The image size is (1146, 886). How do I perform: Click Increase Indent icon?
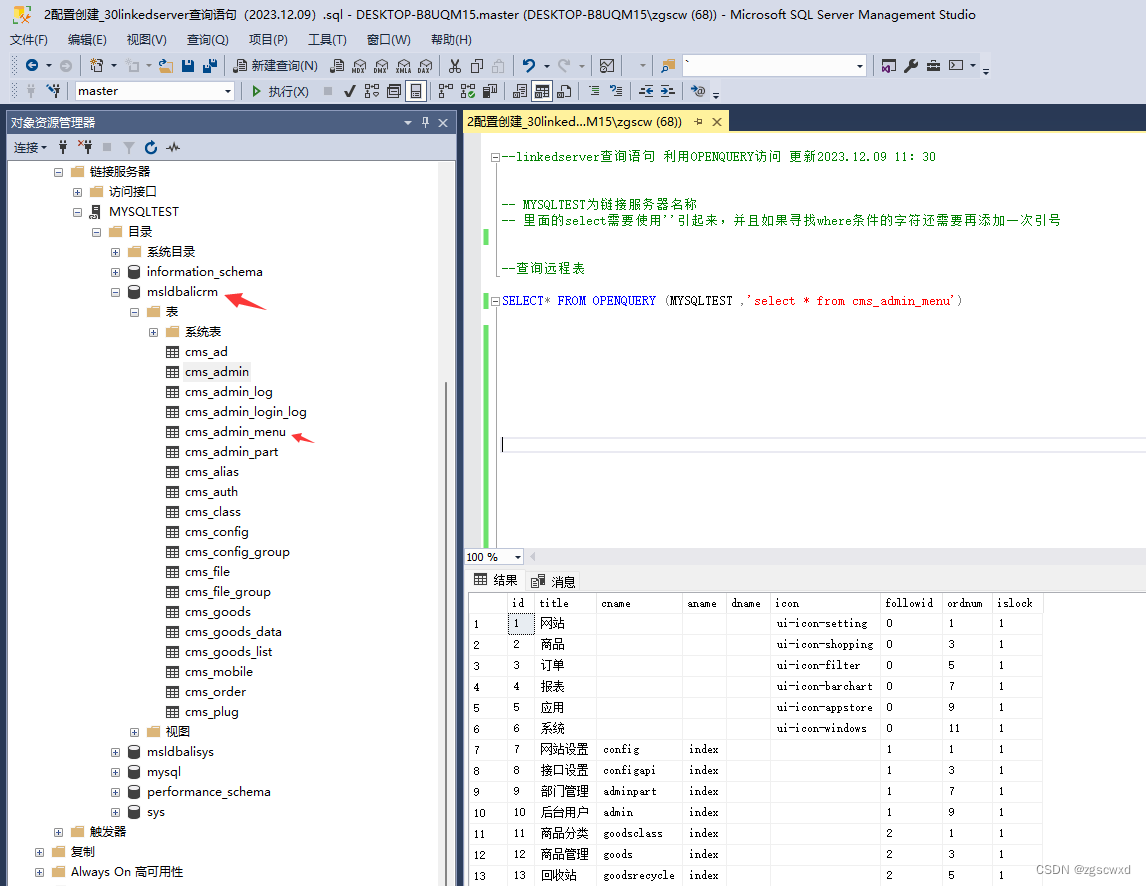pos(668,91)
